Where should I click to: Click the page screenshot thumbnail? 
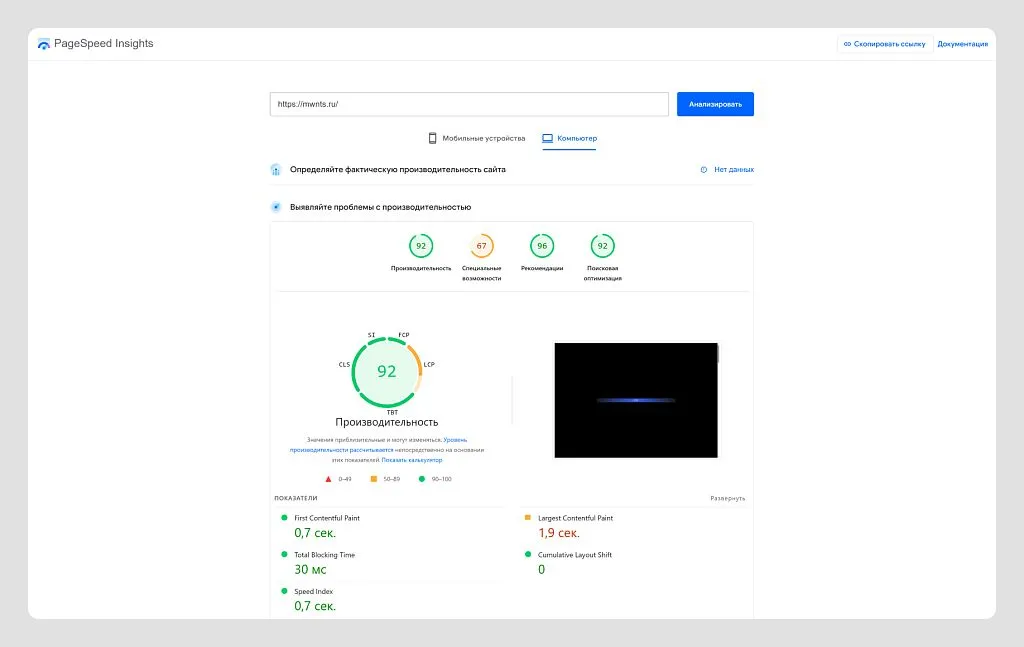[x=636, y=400]
